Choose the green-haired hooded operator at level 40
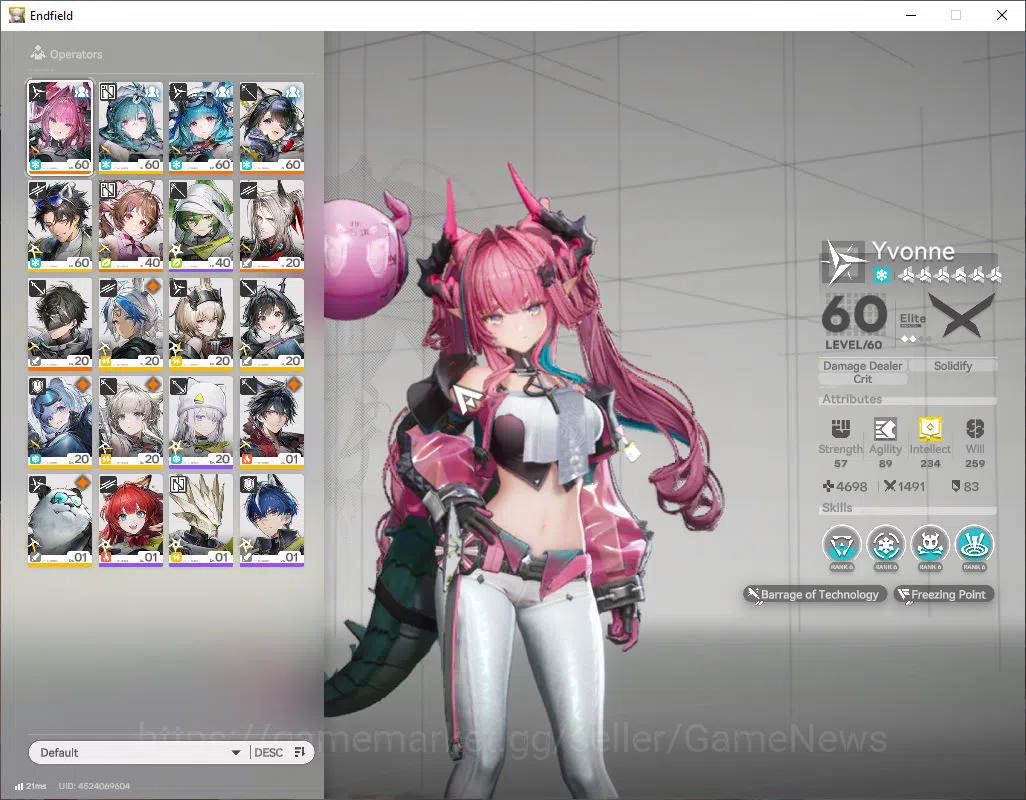The height and width of the screenshot is (800, 1026). click(201, 226)
